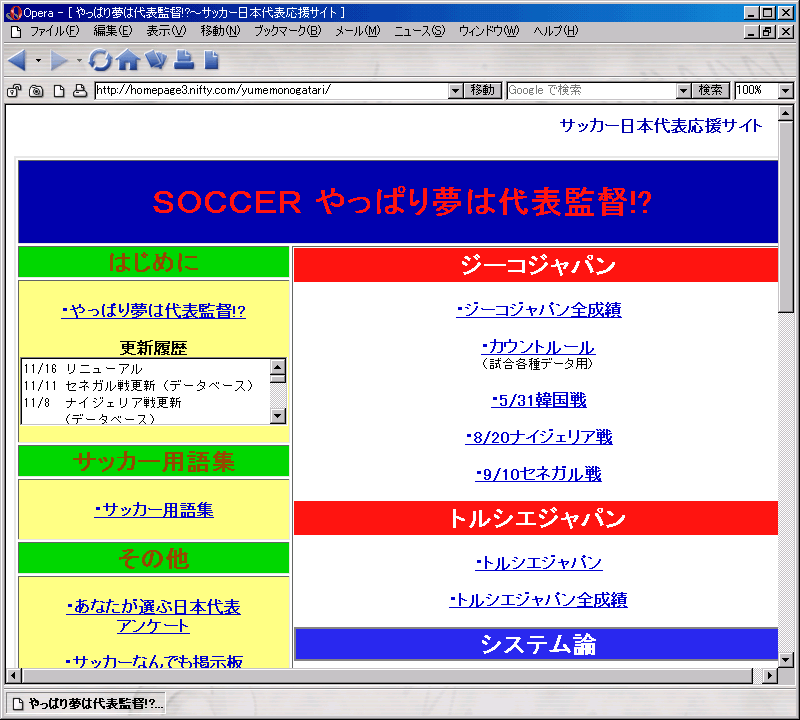
Task: Click the 11/8 ナイジェリア戦更新 history entry
Action: pyautogui.click(x=103, y=403)
